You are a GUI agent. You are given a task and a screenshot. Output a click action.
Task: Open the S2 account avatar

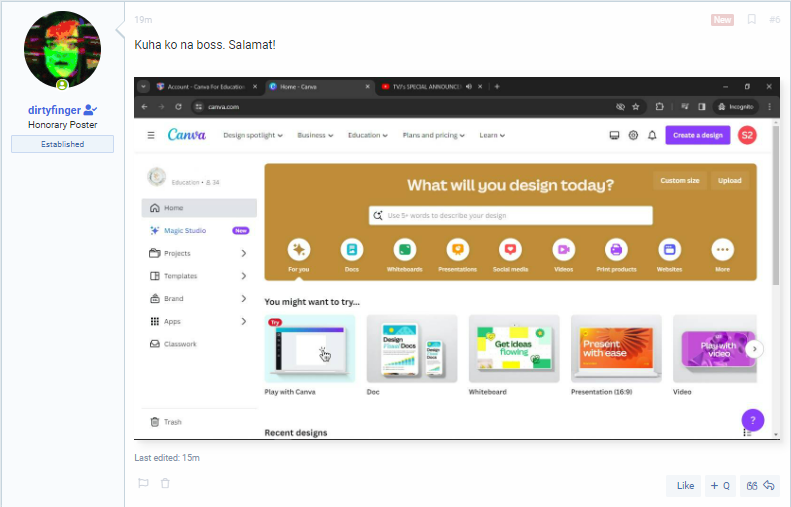pyautogui.click(x=747, y=135)
